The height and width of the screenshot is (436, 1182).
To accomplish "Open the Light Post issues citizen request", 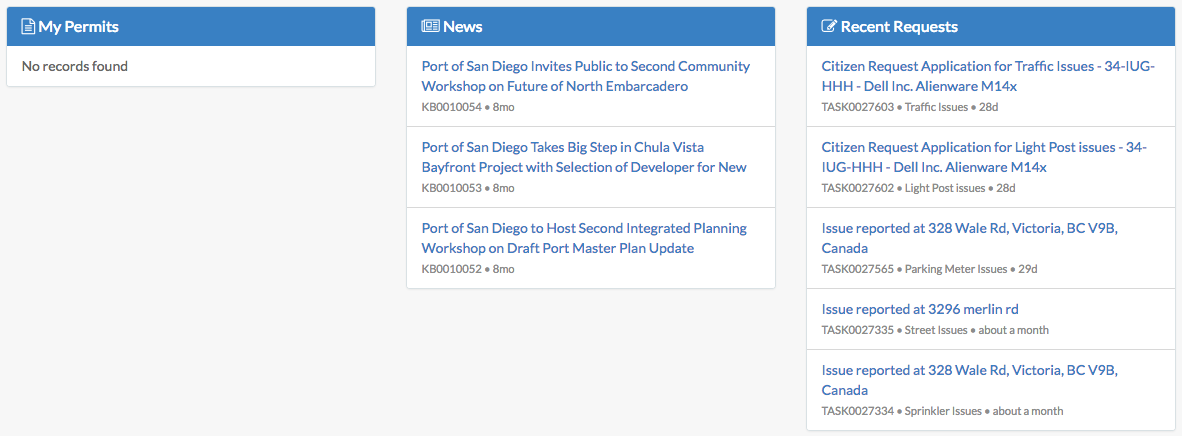I will tap(984, 157).
